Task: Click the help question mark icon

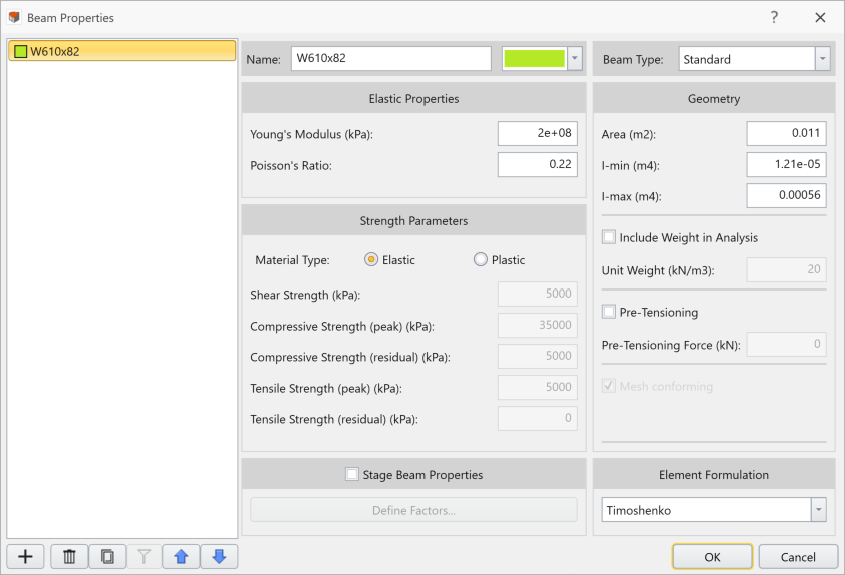Action: (774, 17)
